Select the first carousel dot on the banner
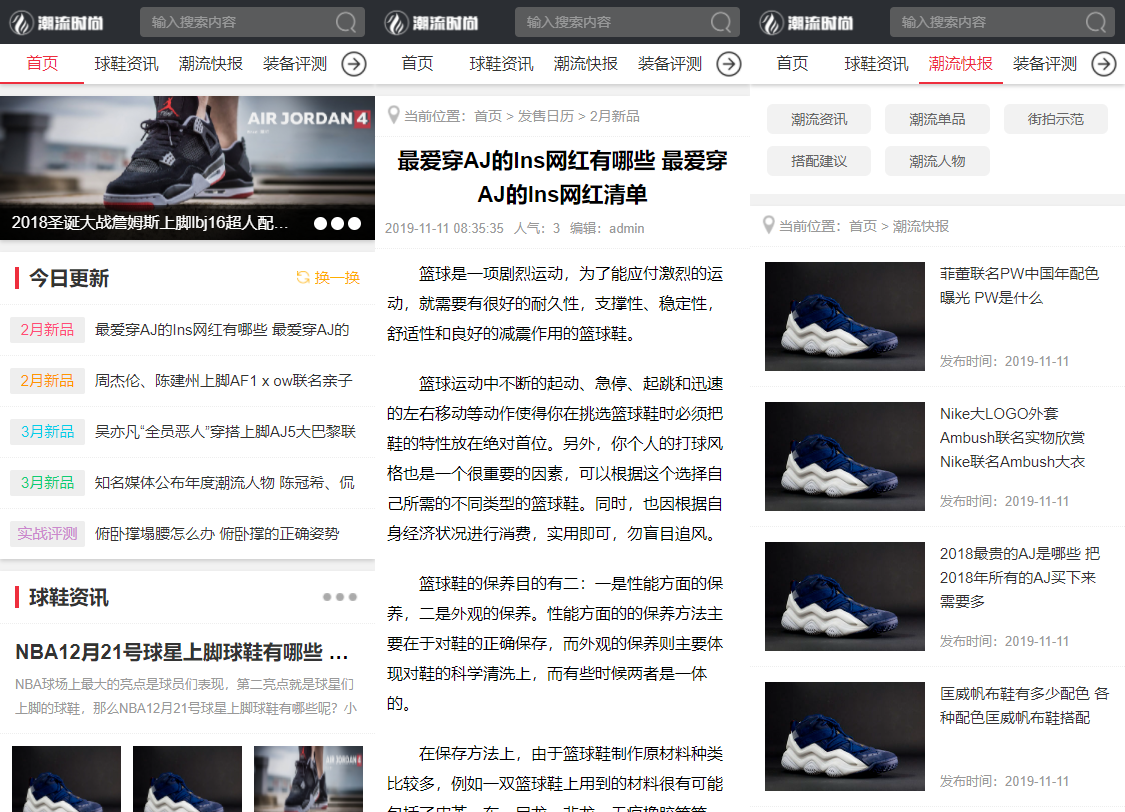This screenshot has height=812, width=1125. [x=320, y=223]
